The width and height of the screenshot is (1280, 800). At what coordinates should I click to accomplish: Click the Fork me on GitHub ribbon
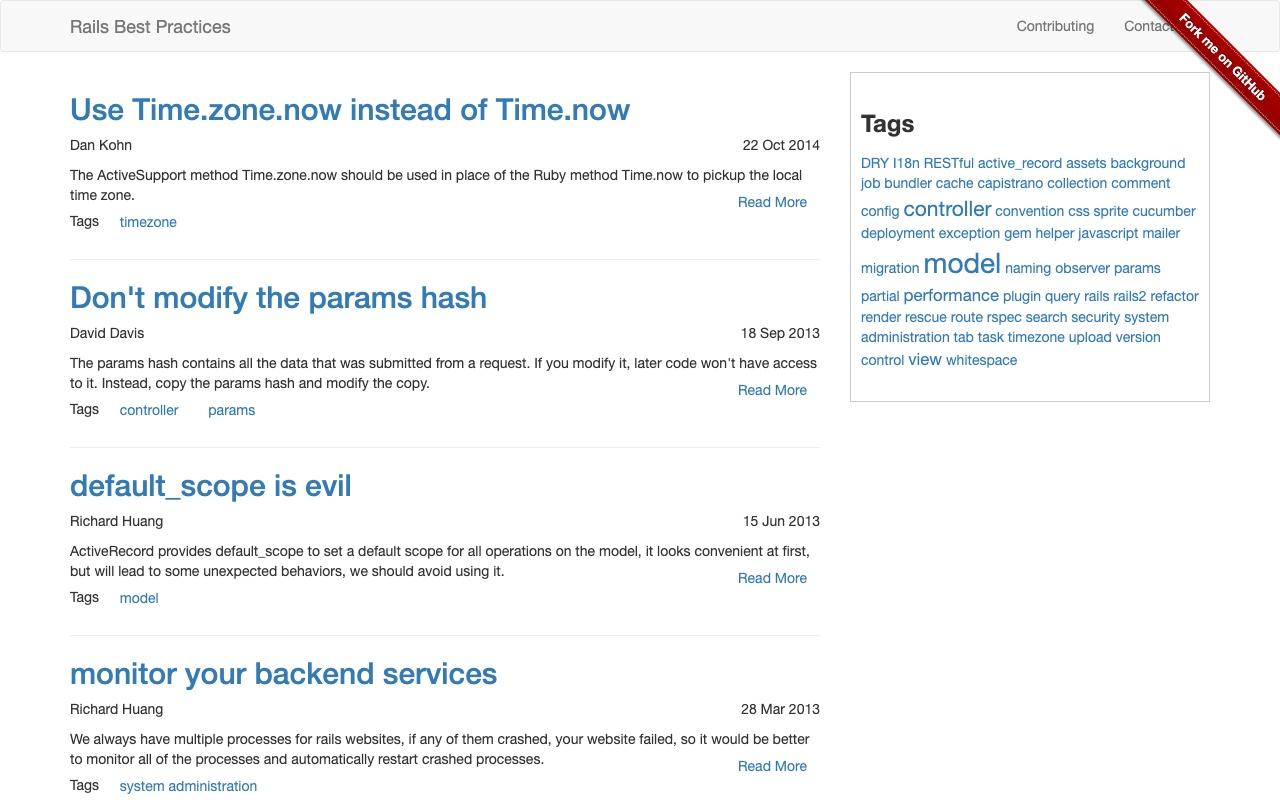pyautogui.click(x=1222, y=57)
